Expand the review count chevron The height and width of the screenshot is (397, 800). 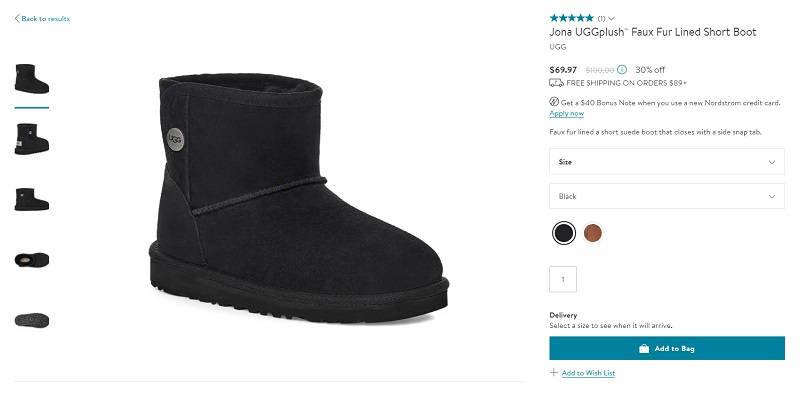pos(612,19)
